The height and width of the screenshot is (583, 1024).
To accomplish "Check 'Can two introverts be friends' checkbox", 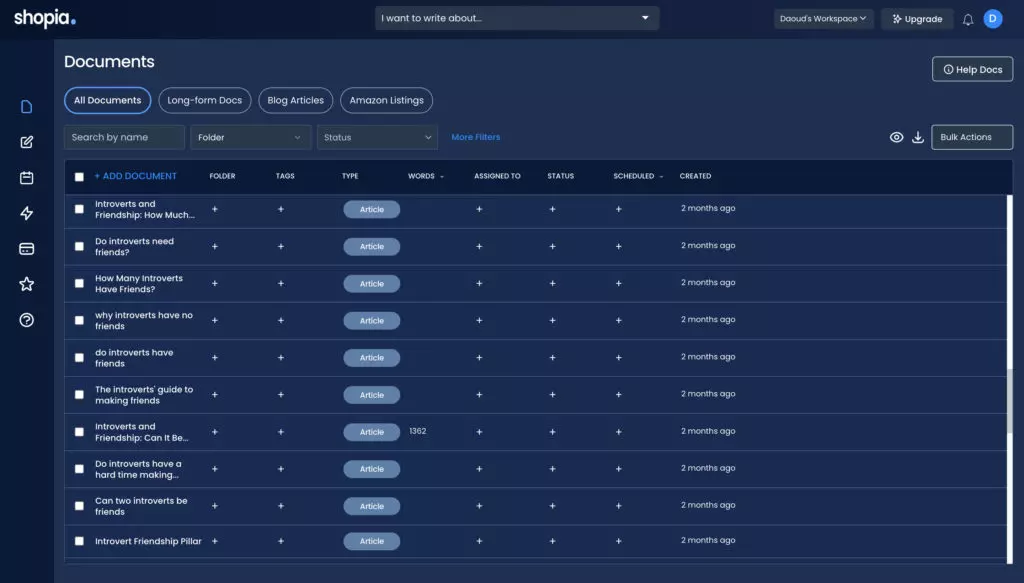I will 79,506.
